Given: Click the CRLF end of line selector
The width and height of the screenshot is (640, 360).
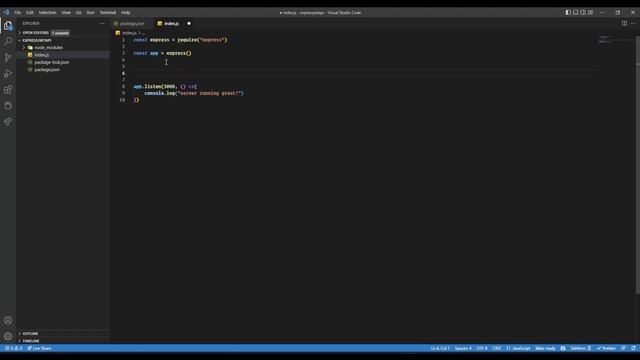Looking at the screenshot, I should (x=497, y=348).
